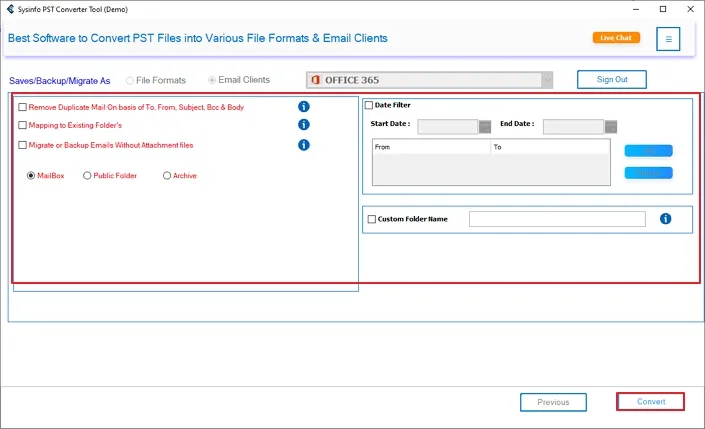Image resolution: width=705 pixels, height=429 pixels.
Task: Click the To column header
Action: tap(550, 147)
